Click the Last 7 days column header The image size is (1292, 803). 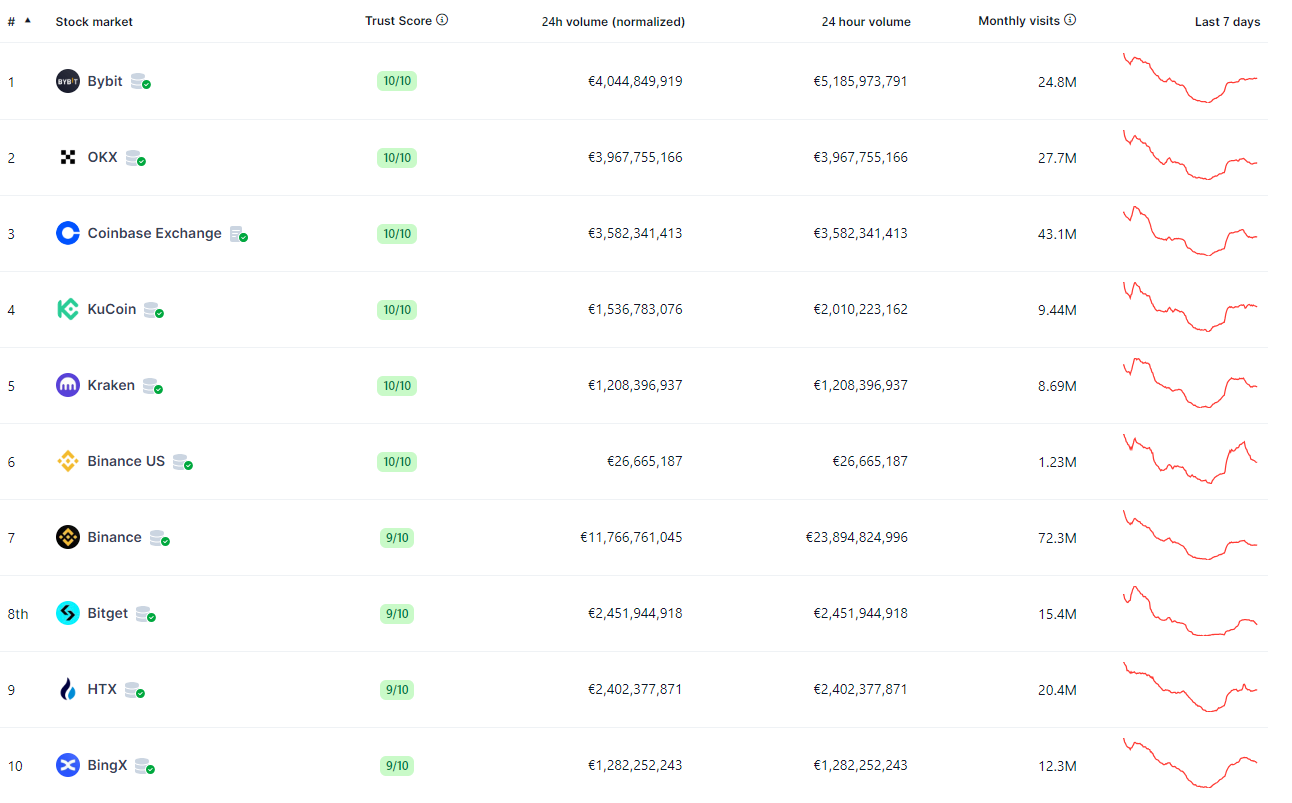tap(1227, 21)
